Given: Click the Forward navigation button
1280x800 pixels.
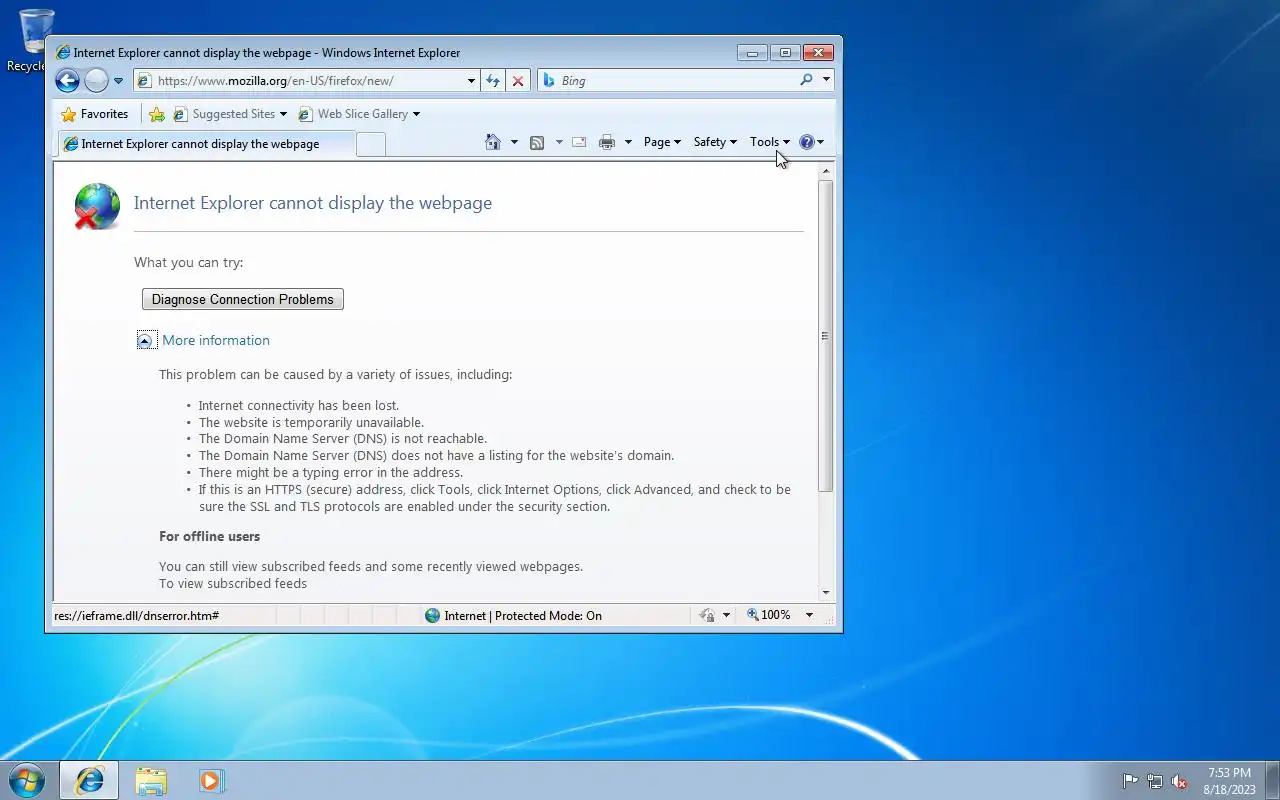Looking at the screenshot, I should click(x=96, y=80).
